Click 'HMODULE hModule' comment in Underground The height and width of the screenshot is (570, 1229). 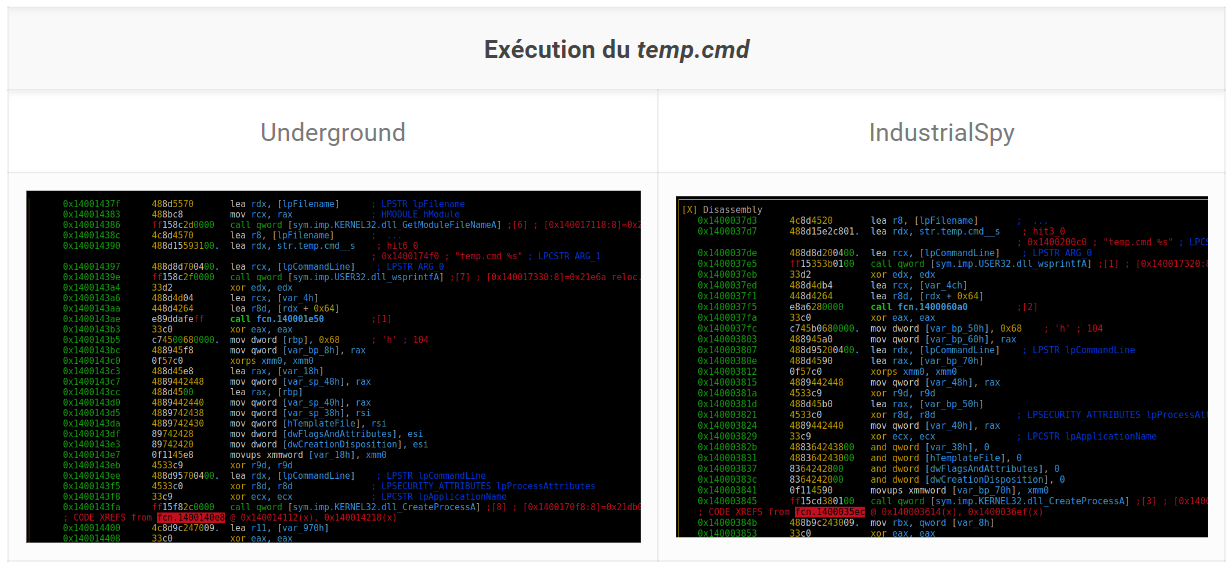420,214
